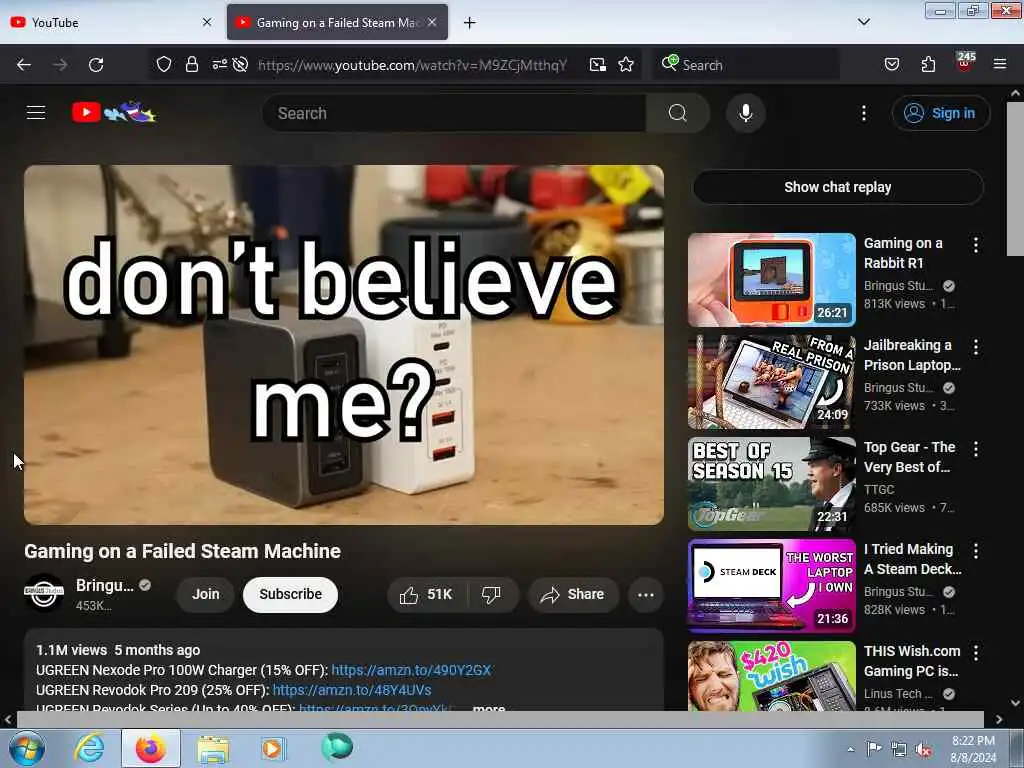This screenshot has height=768, width=1024.
Task: Launch Internet Explorer from taskbar
Action: tap(89, 748)
